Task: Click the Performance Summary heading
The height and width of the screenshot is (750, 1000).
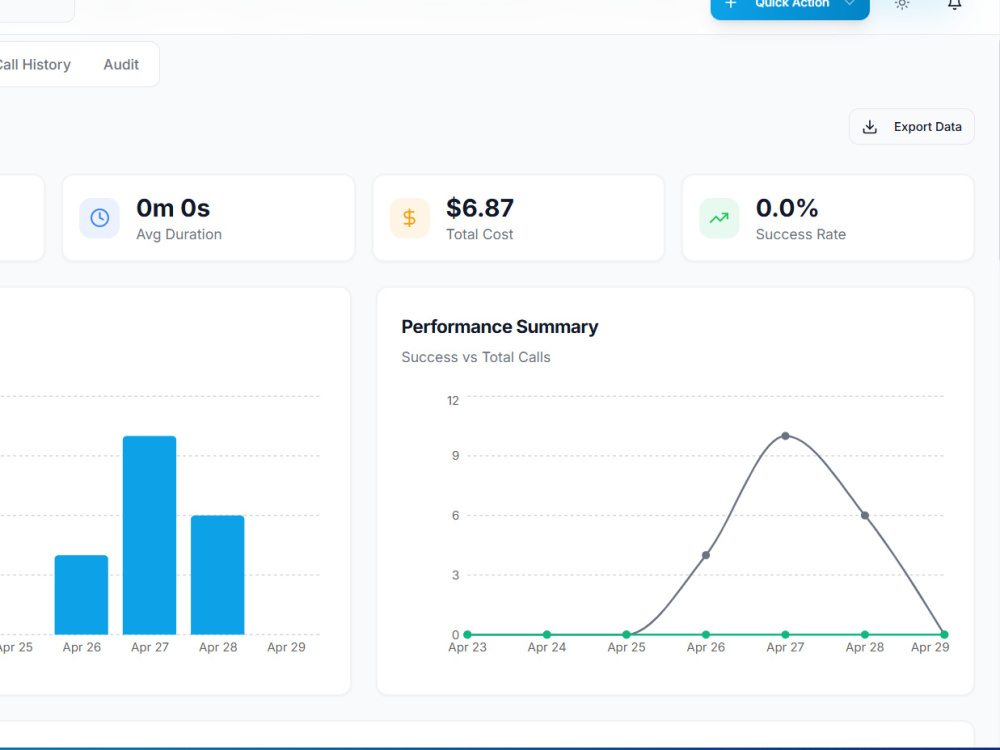Action: point(499,327)
